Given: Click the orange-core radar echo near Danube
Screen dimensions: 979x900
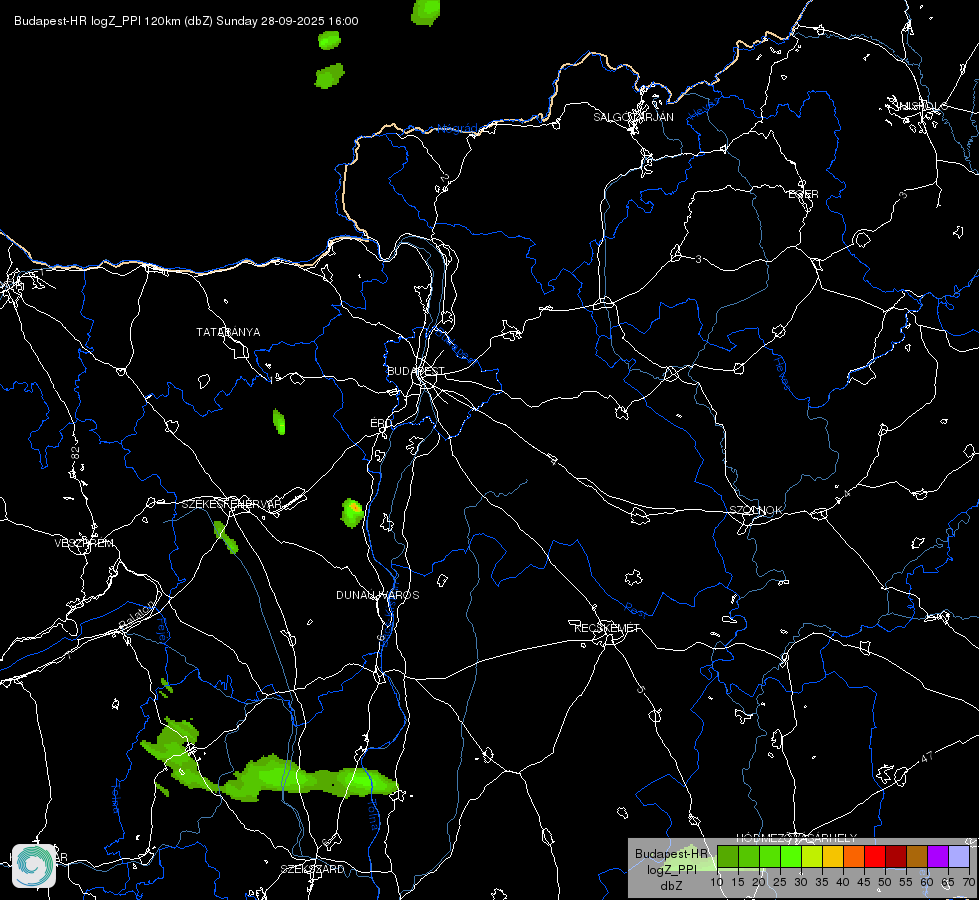Looking at the screenshot, I should point(353,512).
